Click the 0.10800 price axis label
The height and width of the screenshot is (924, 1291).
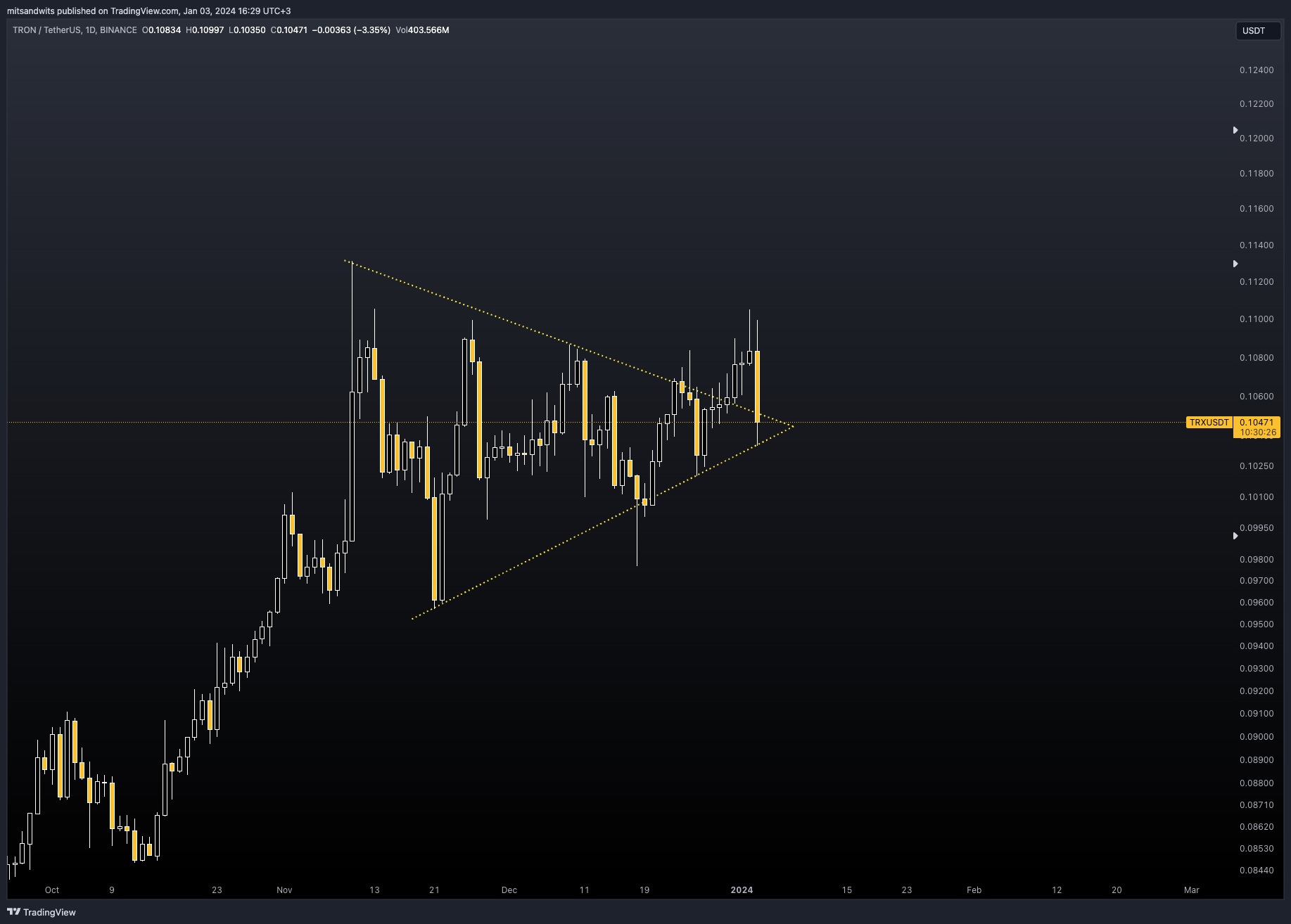point(1257,358)
